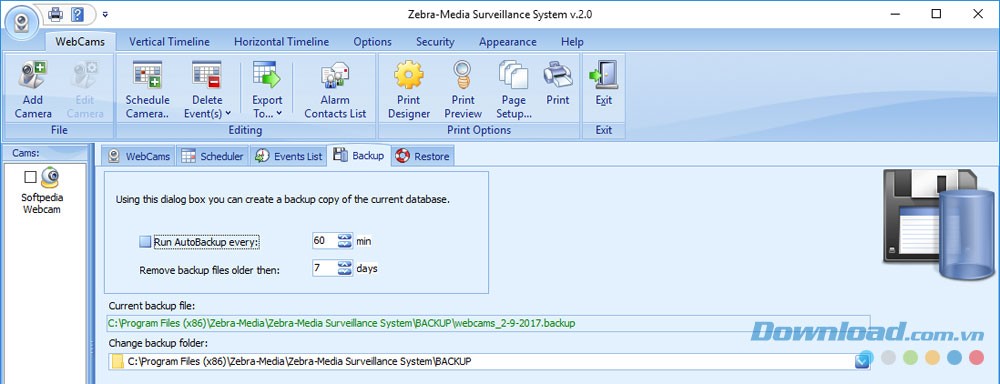
Task: Click the application orb webcam button
Action: pyautogui.click(x=21, y=23)
